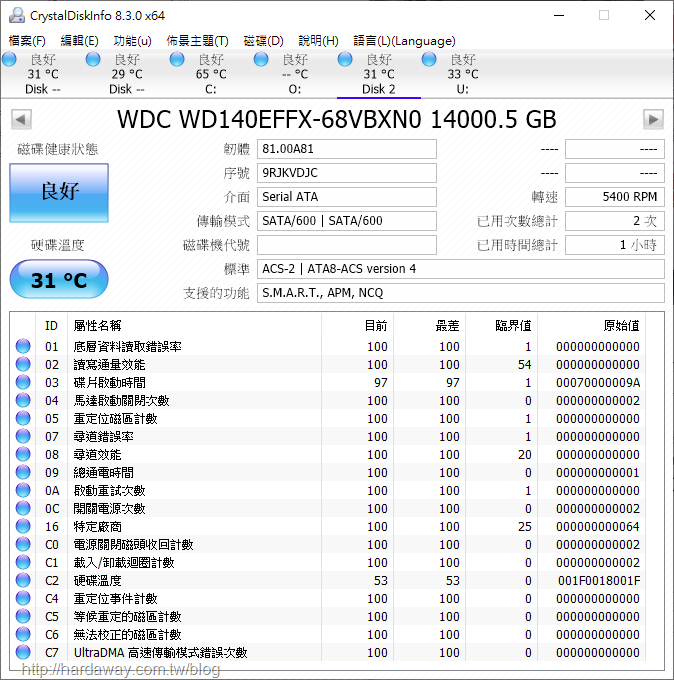Open the 語言(L)(Language) menu

(x=404, y=41)
